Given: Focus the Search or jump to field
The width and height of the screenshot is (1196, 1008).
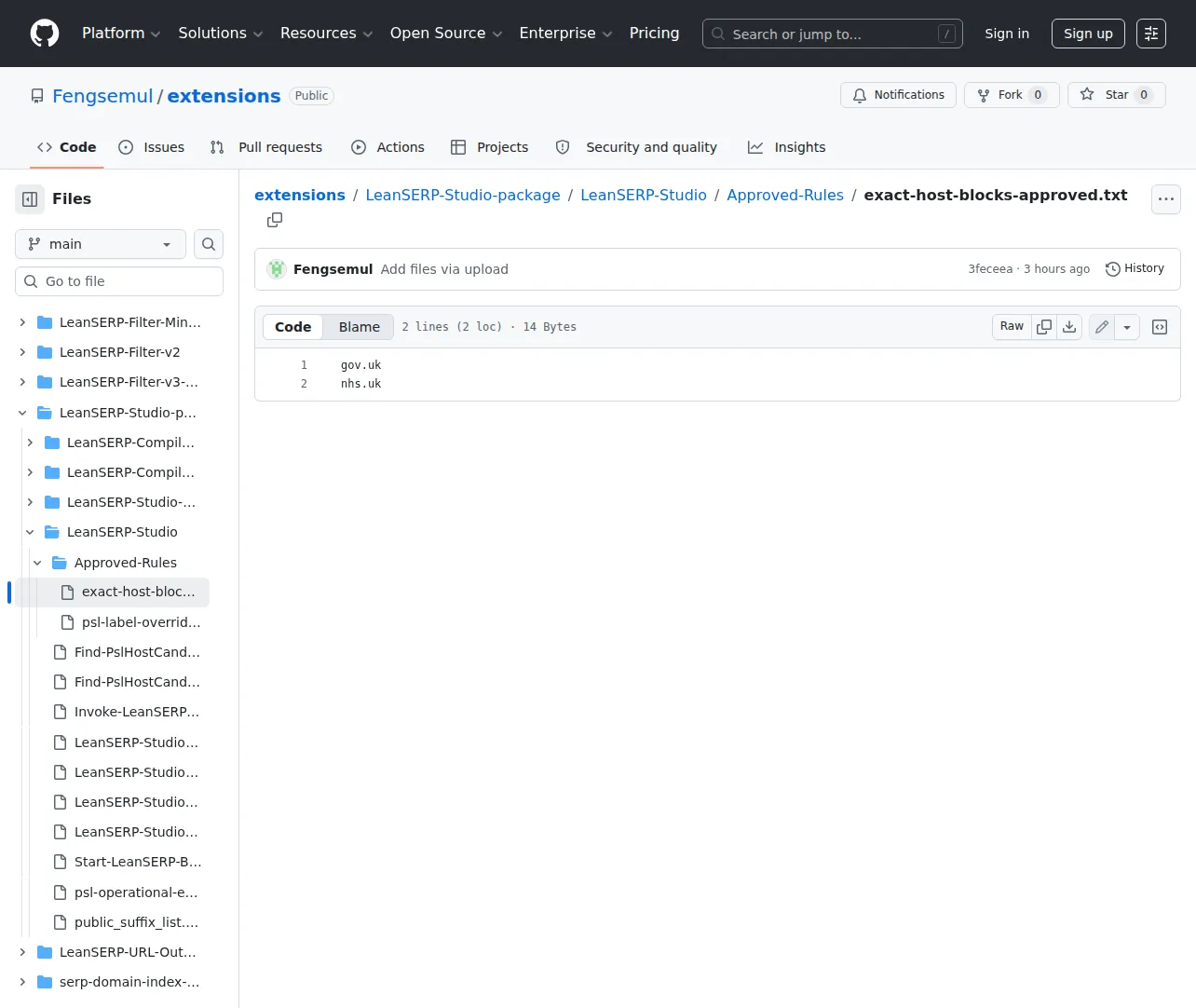Looking at the screenshot, I should click(833, 34).
